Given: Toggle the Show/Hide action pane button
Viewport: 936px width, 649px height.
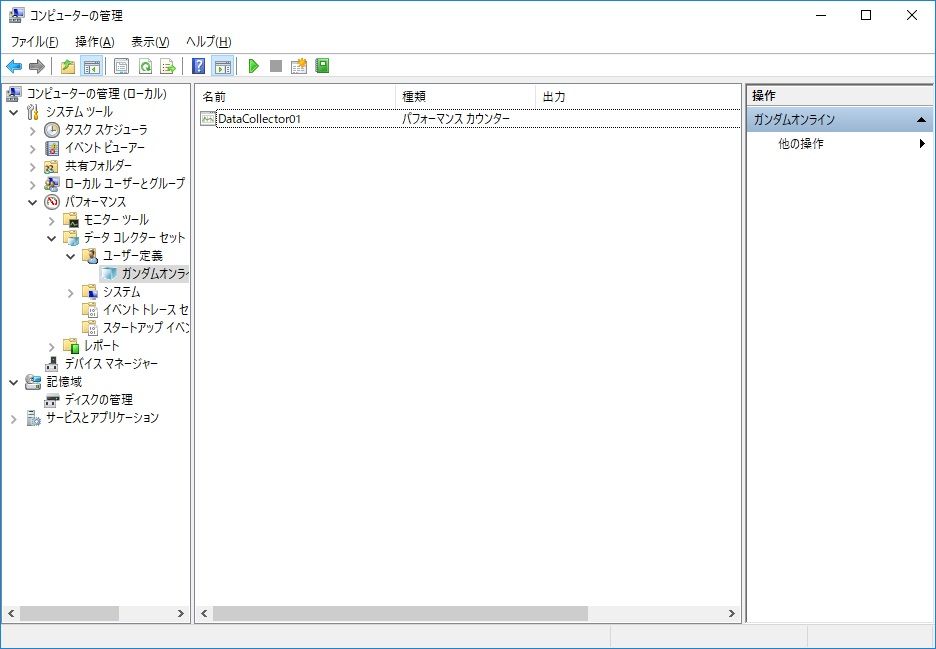Looking at the screenshot, I should [222, 66].
